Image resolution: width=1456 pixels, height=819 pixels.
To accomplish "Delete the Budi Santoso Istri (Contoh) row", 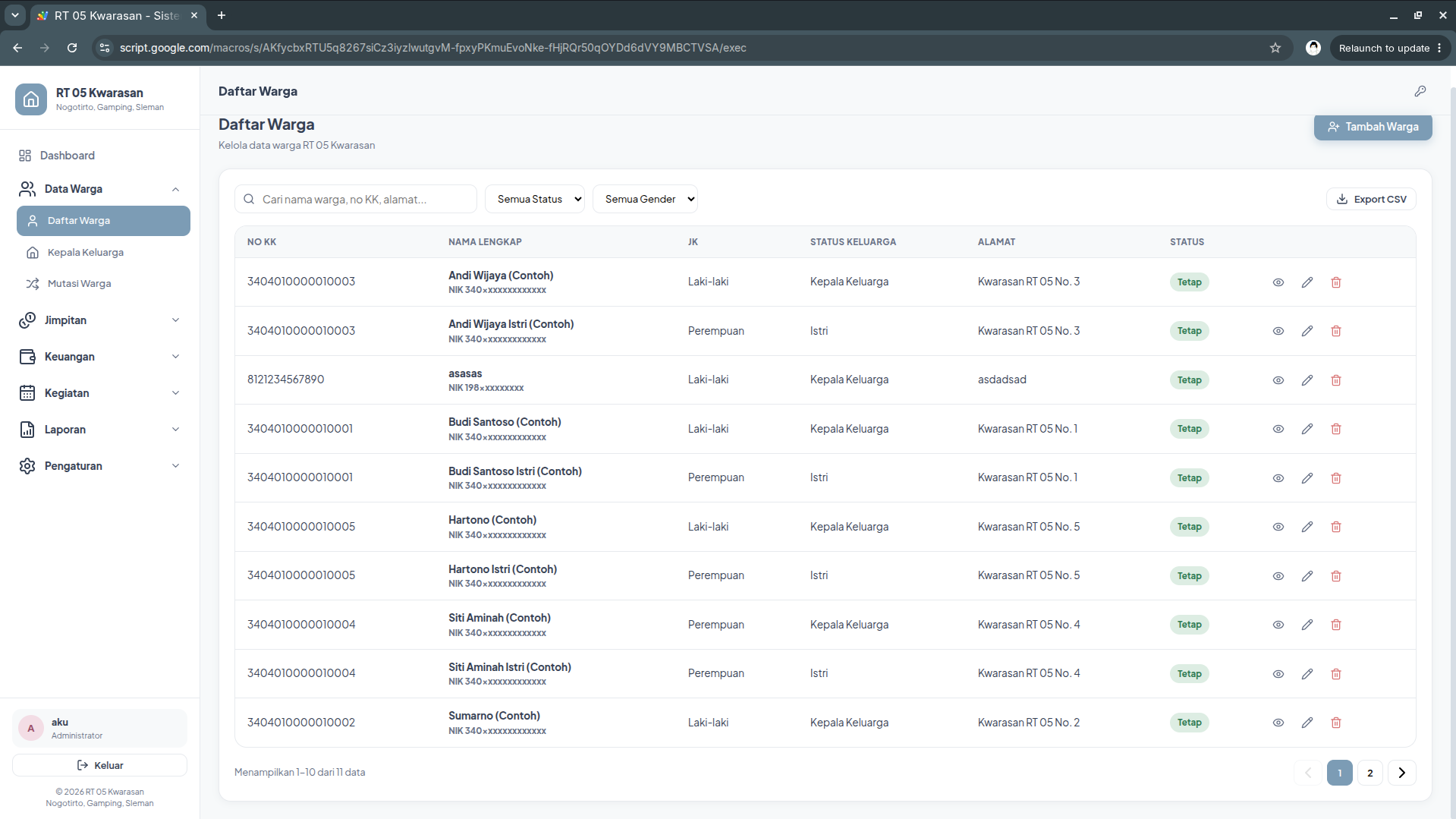I will point(1335,478).
